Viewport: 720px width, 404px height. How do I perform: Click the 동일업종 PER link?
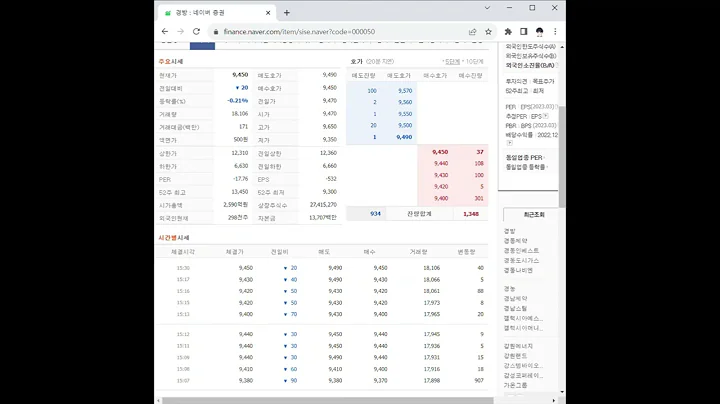click(x=524, y=157)
